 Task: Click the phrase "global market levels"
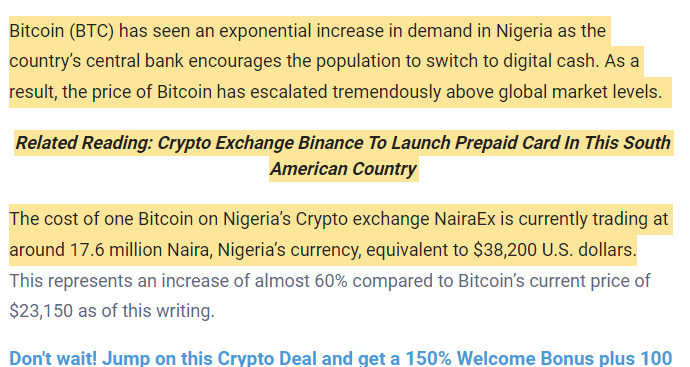[580, 92]
